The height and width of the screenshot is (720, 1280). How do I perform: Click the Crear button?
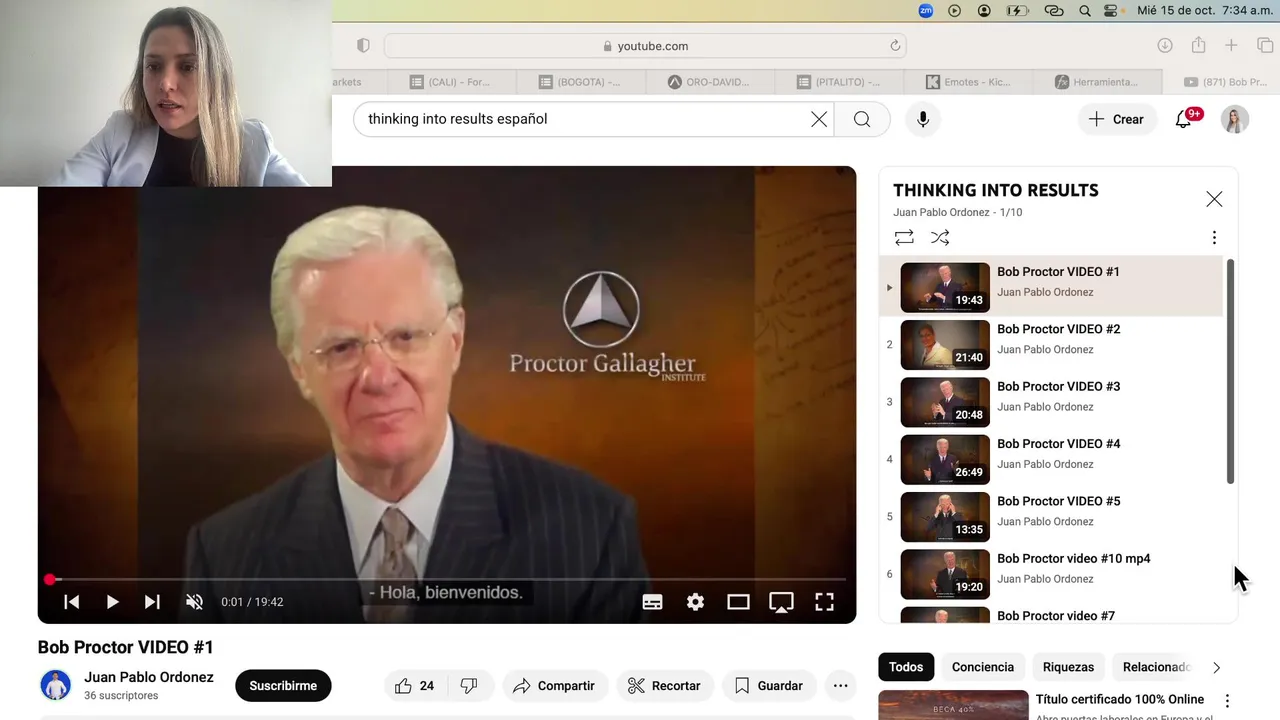(1117, 119)
